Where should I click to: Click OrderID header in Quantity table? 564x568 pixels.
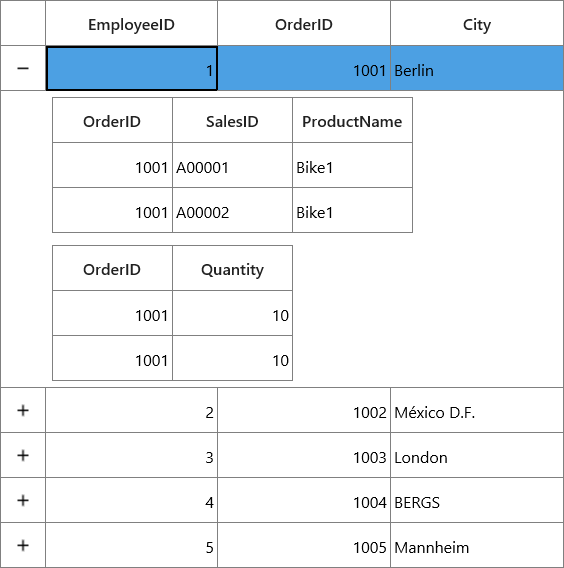click(112, 268)
